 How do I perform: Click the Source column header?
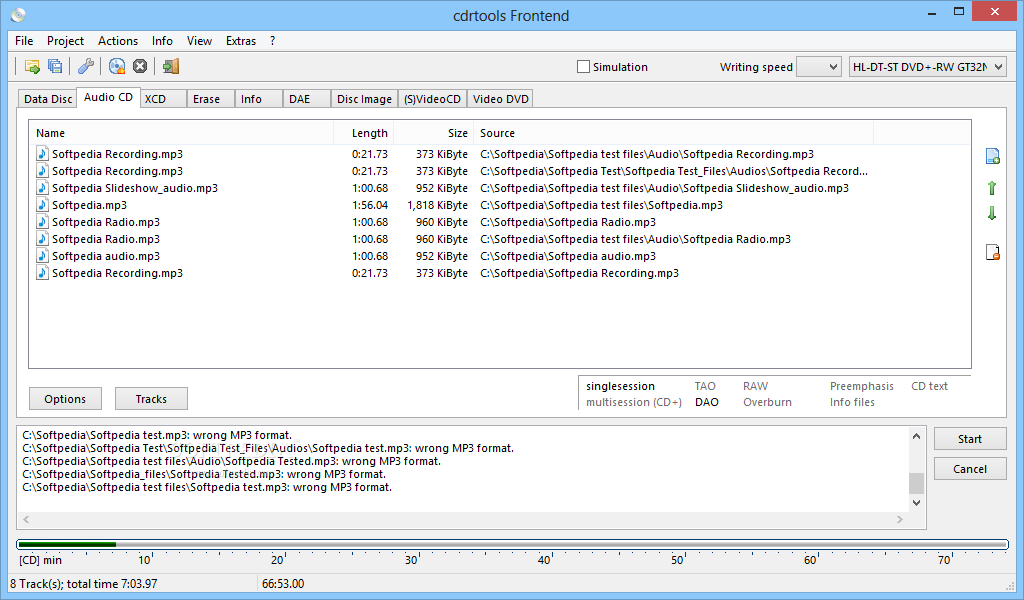(x=673, y=133)
